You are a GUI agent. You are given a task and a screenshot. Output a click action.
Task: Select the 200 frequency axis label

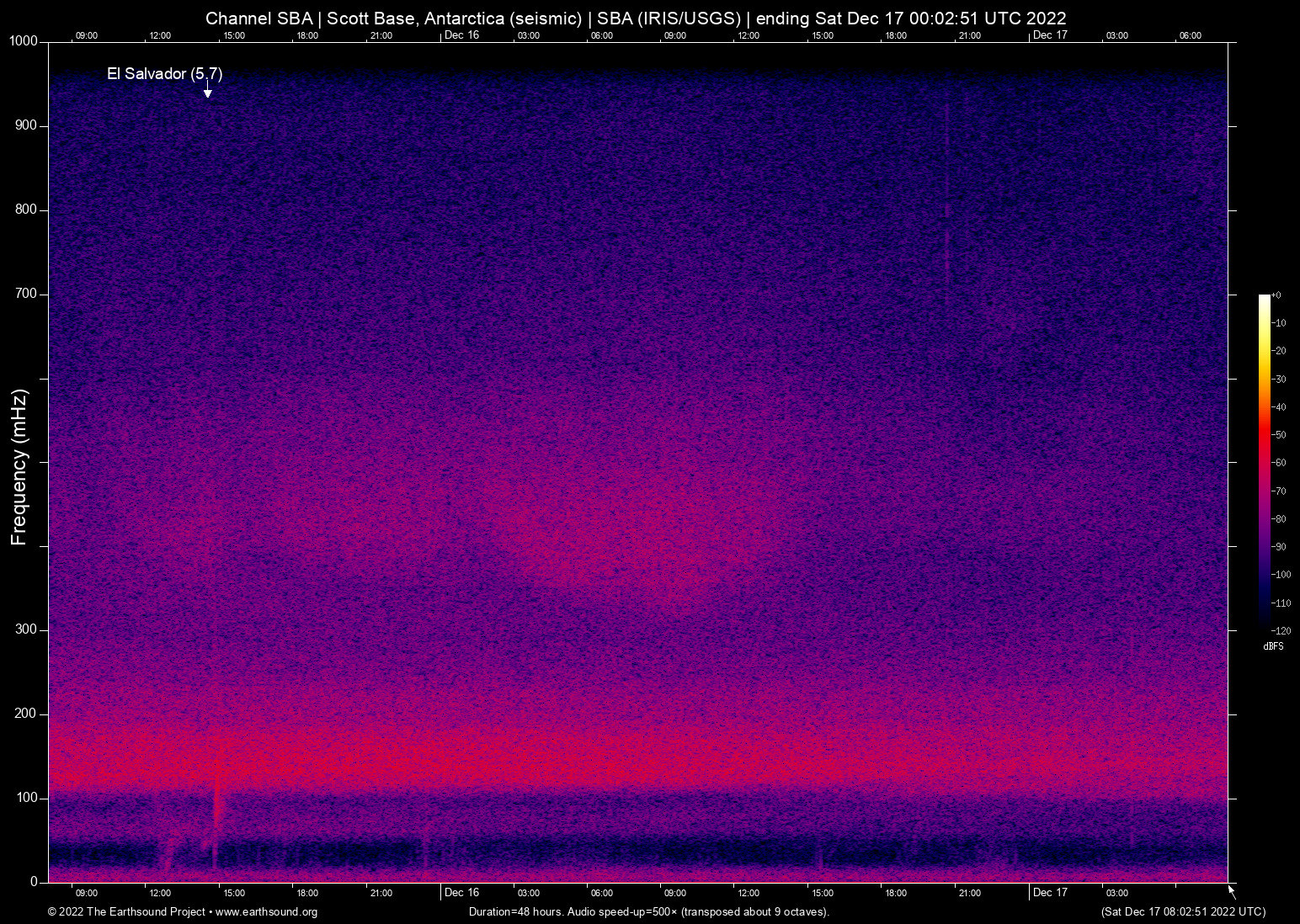[x=26, y=714]
